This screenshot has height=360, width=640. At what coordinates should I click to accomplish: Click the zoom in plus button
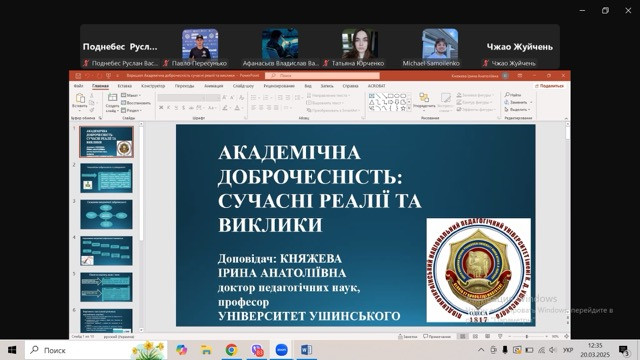tap(547, 337)
